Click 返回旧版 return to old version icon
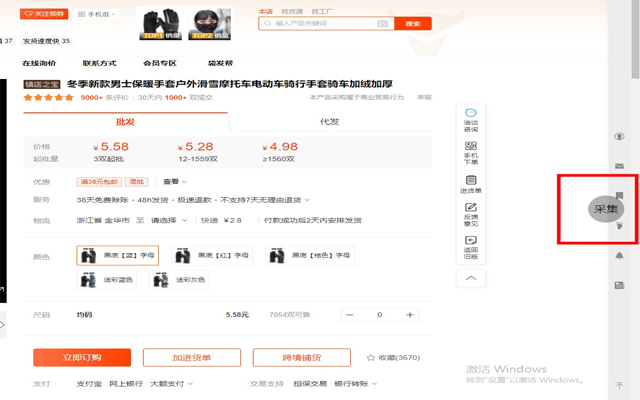The image size is (640, 400). click(x=471, y=247)
